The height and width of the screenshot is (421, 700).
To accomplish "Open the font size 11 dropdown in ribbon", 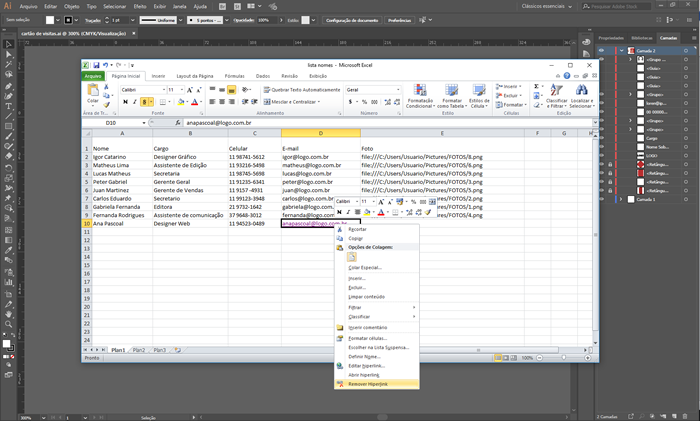I will 182,90.
